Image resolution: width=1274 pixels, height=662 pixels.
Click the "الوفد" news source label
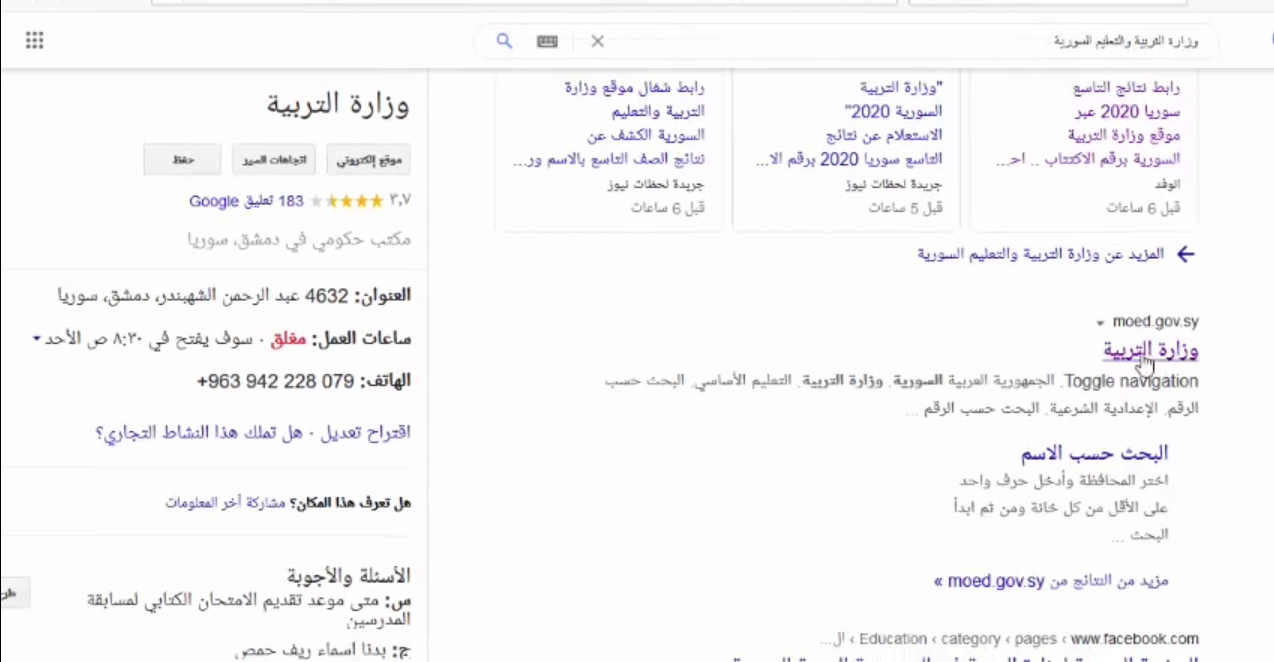click(1168, 184)
